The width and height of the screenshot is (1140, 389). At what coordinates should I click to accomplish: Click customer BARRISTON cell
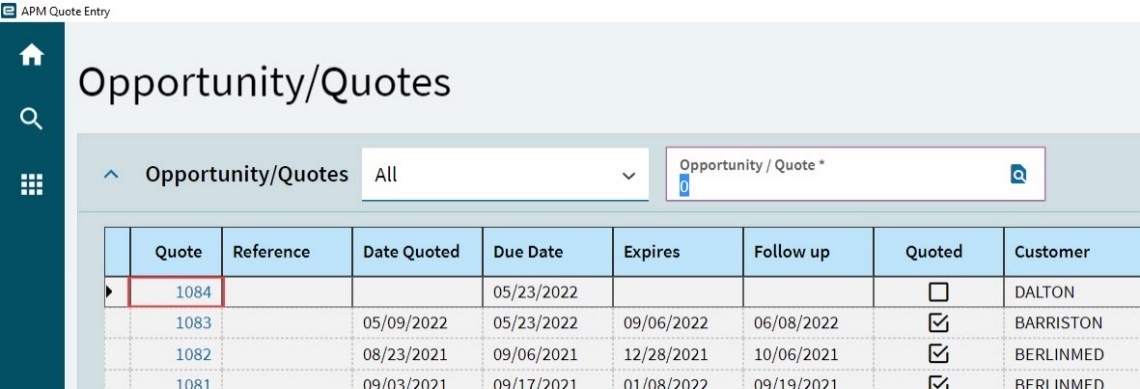coord(1072,323)
